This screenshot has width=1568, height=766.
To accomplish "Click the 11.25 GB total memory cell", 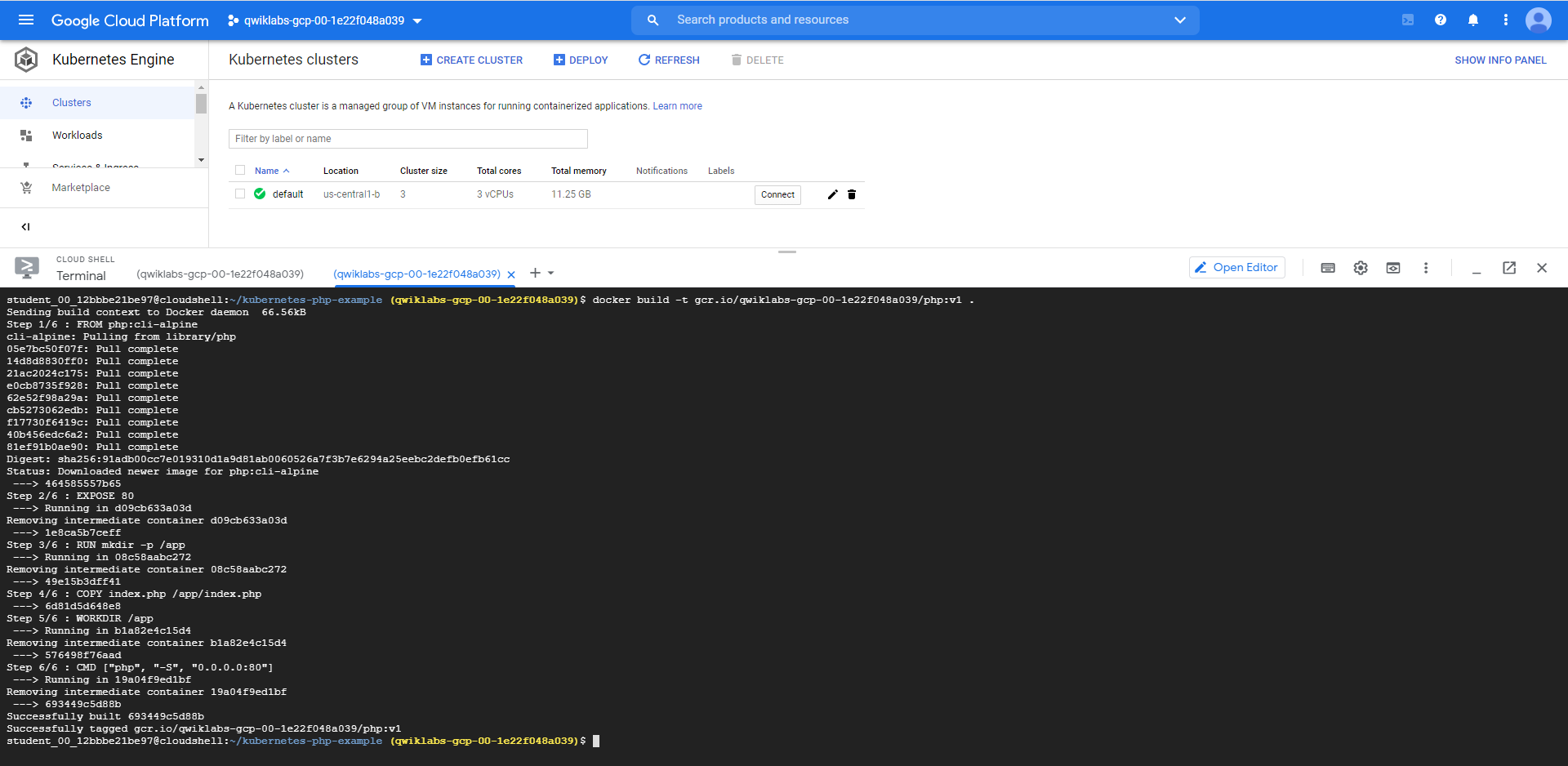I will (571, 194).
